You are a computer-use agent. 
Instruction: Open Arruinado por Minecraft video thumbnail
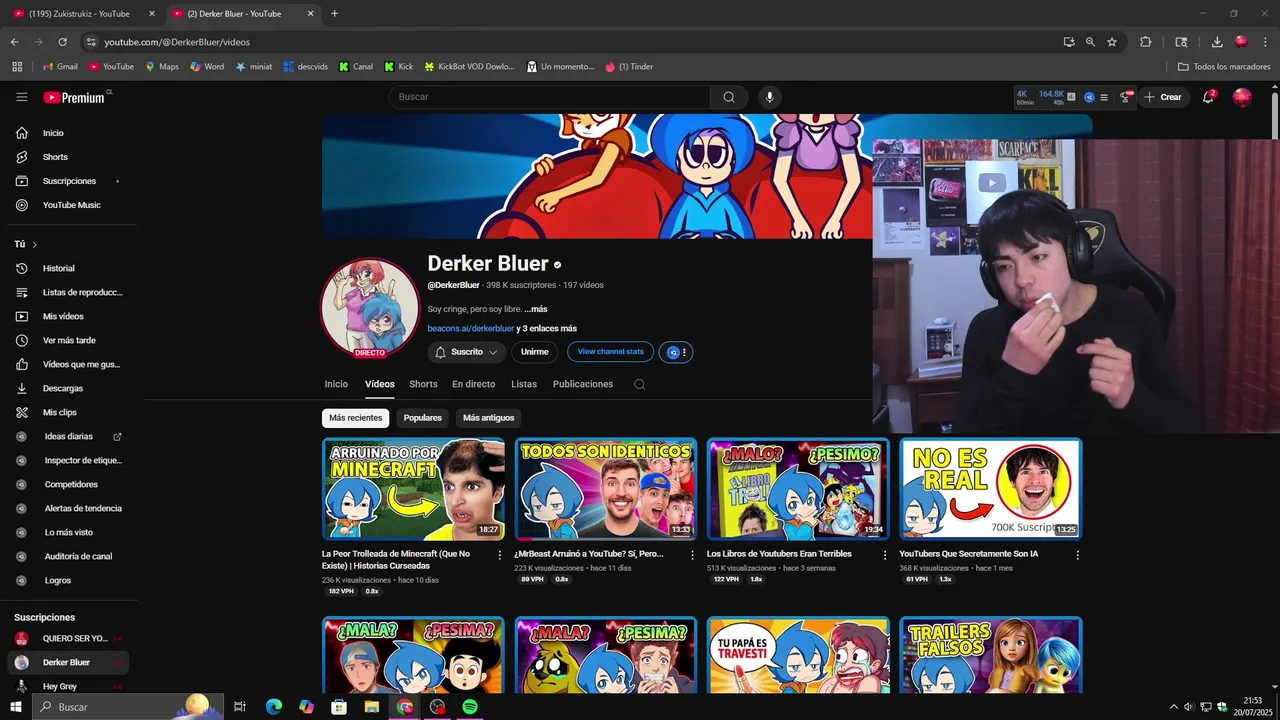click(413, 489)
